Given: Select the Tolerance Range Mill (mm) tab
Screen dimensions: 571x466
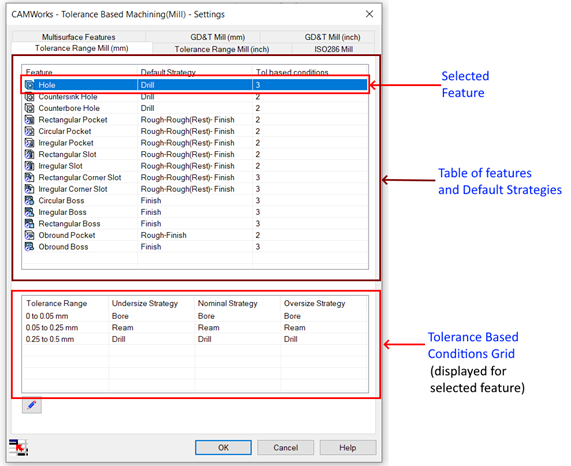Looking at the screenshot, I should point(82,48).
